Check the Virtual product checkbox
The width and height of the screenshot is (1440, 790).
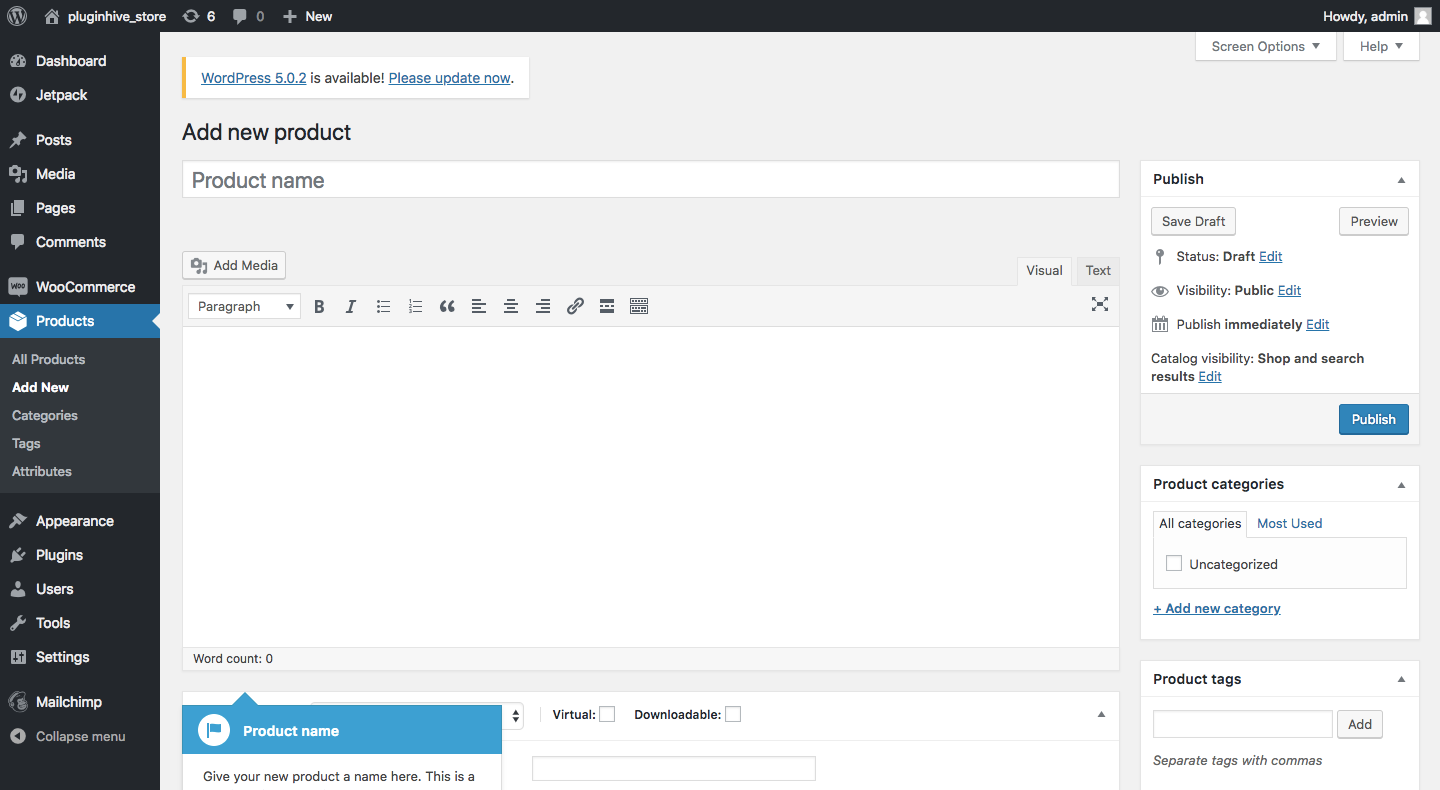607,714
